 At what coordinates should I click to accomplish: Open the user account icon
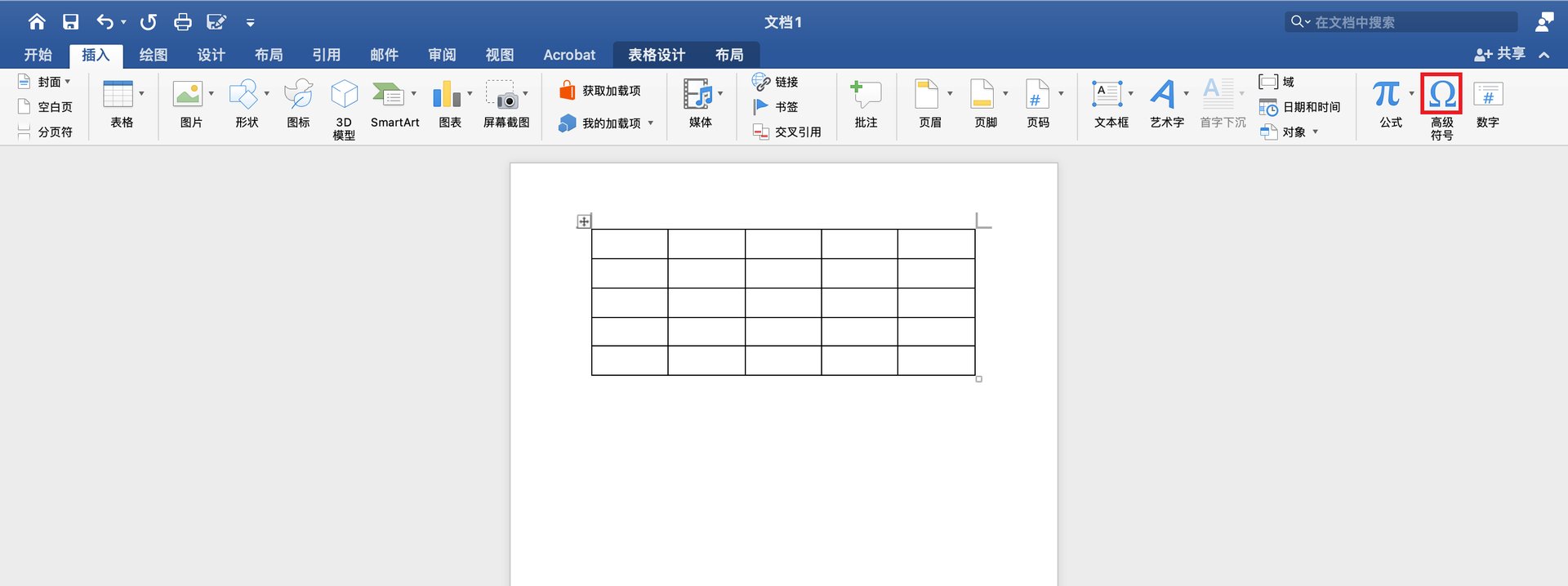(x=1543, y=22)
